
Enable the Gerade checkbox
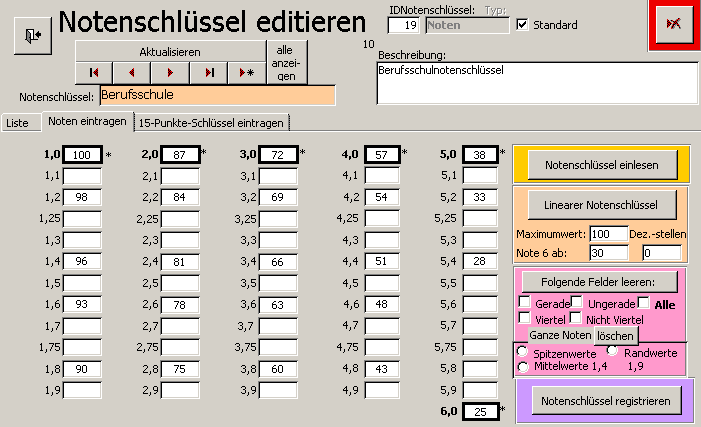coord(524,302)
